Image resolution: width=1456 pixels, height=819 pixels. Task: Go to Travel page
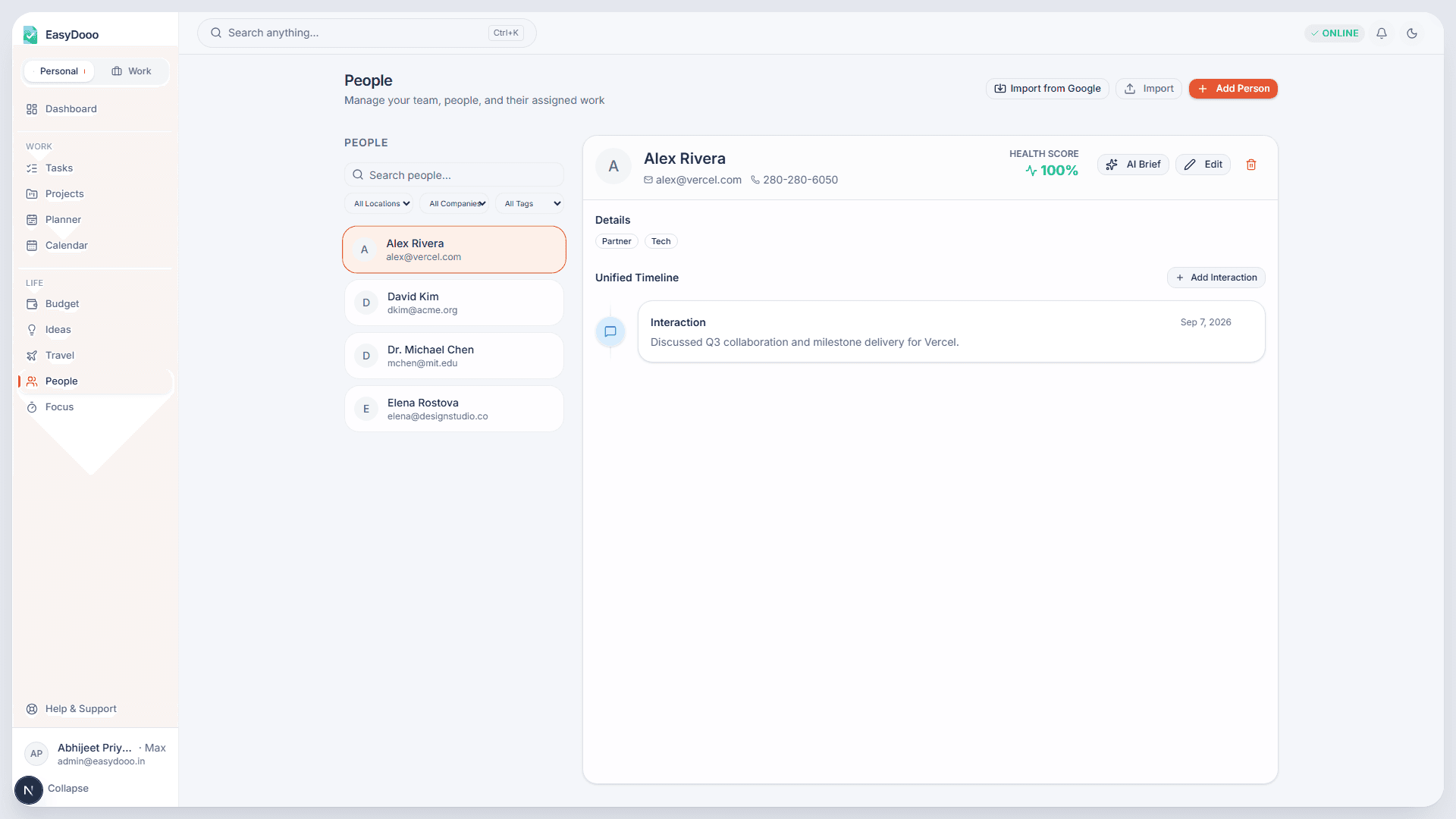pos(96,356)
